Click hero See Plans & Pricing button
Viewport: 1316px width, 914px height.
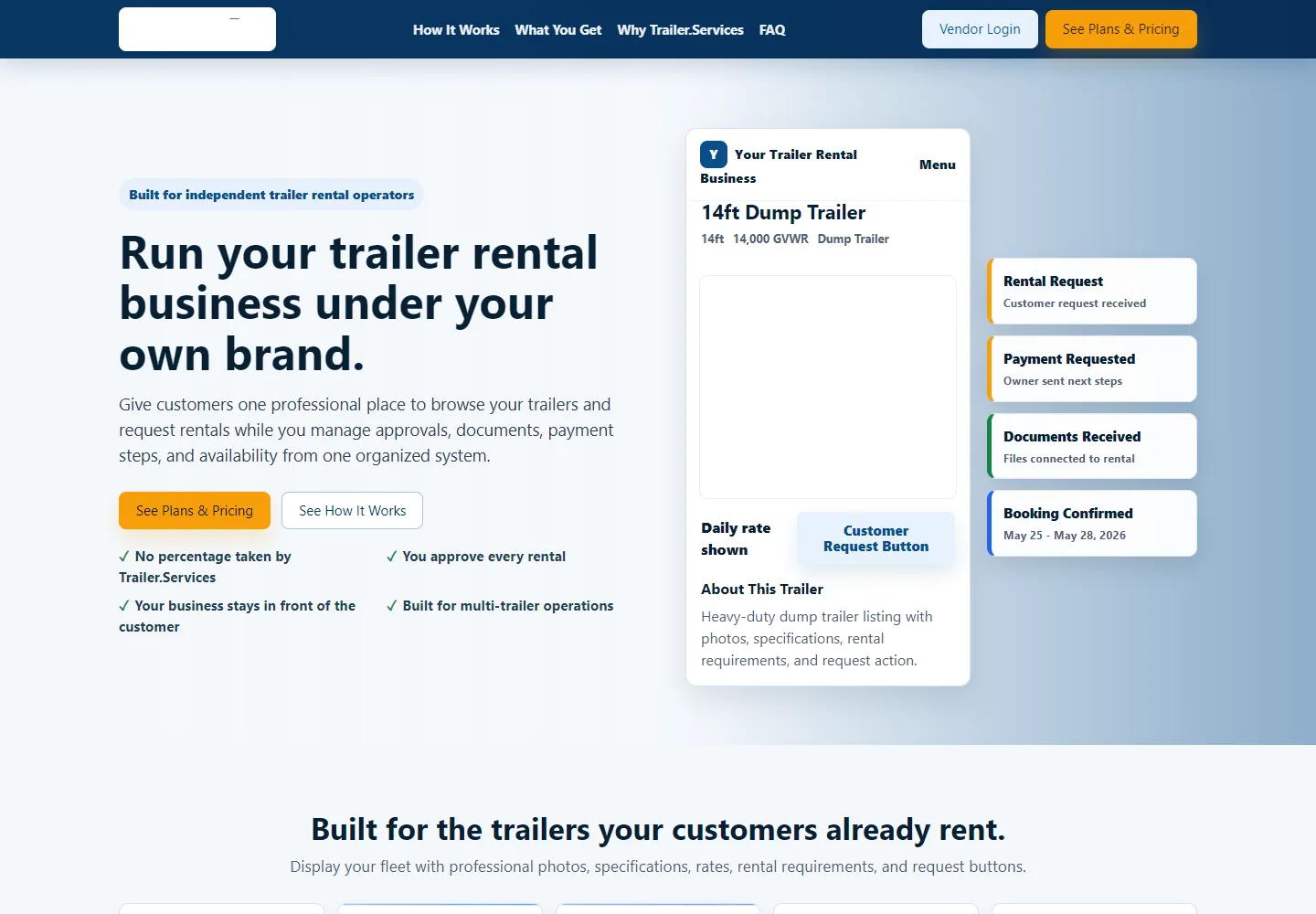click(x=195, y=510)
